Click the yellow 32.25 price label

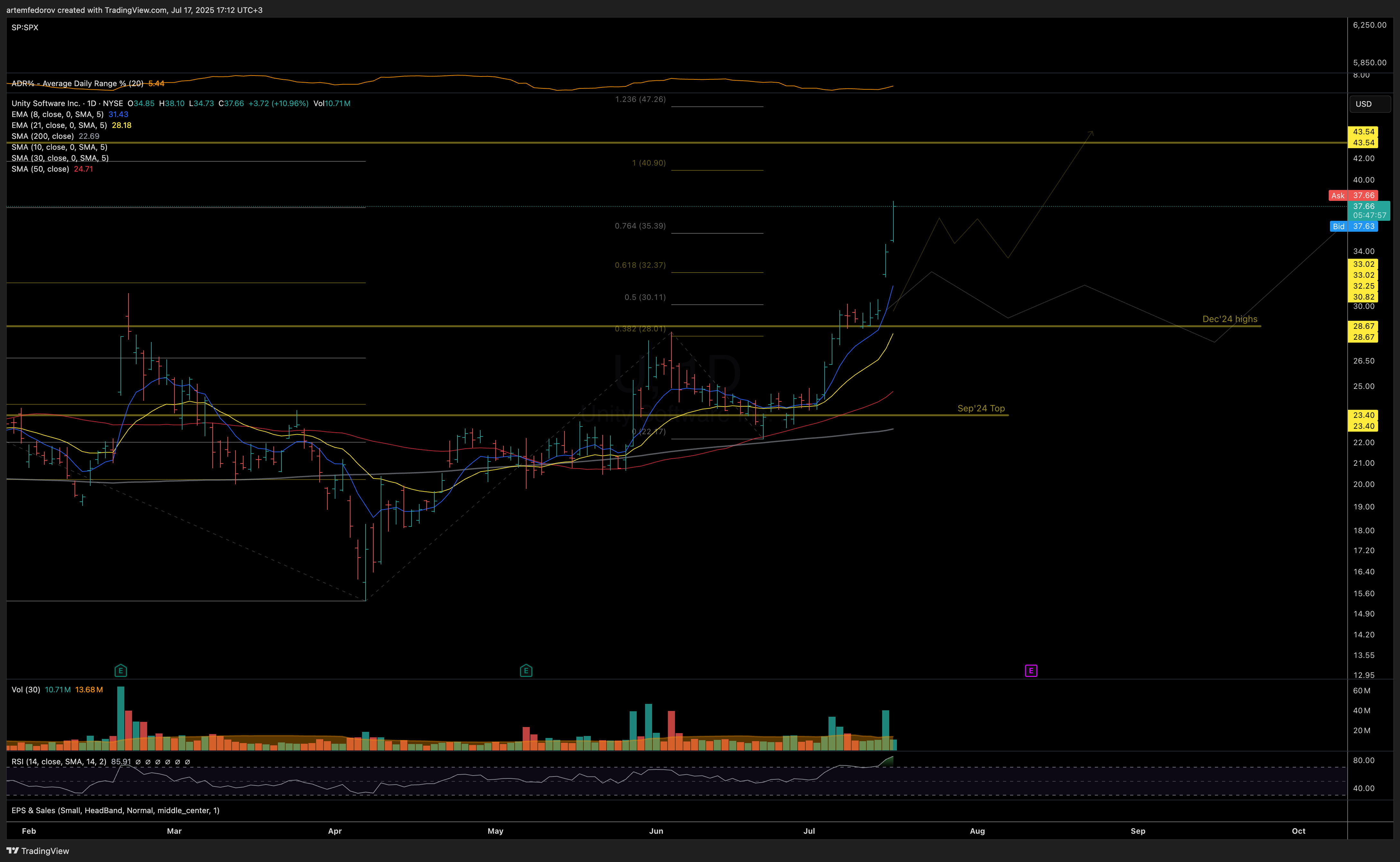point(1363,286)
